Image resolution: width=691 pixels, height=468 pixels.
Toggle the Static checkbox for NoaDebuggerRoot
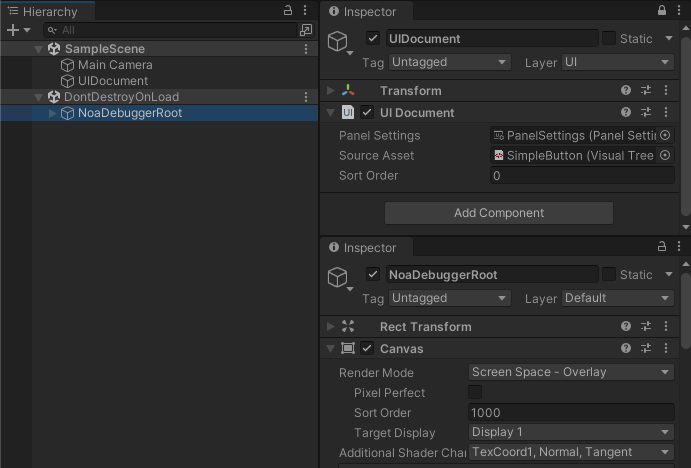609,274
